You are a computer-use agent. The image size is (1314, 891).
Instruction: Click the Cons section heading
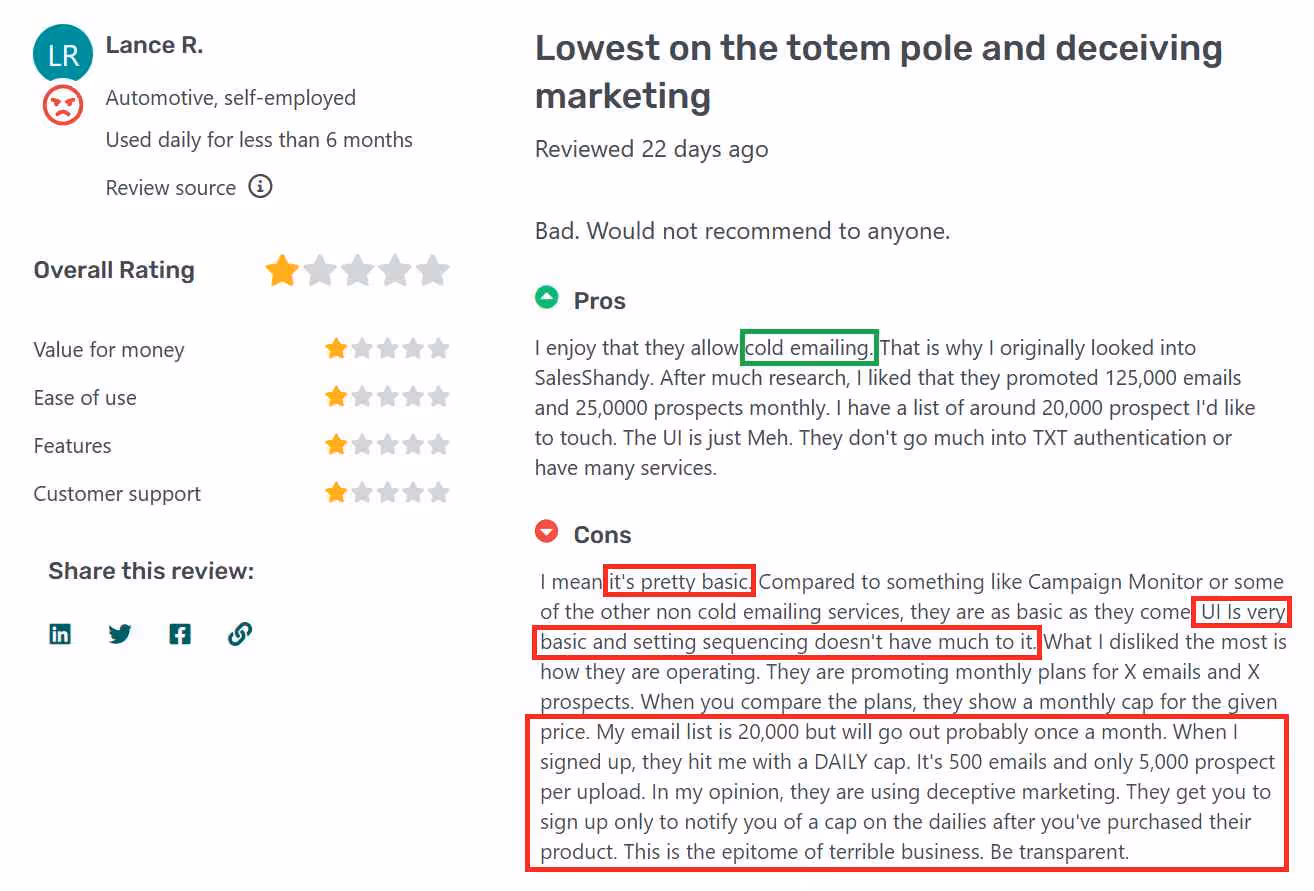(x=604, y=534)
